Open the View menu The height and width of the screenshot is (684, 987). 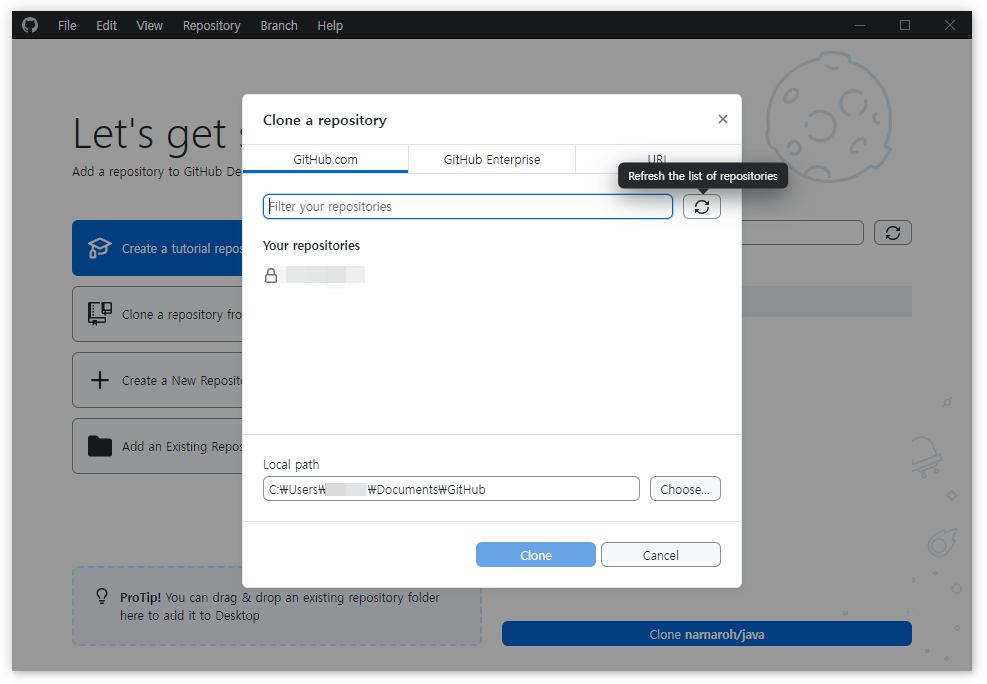(149, 26)
